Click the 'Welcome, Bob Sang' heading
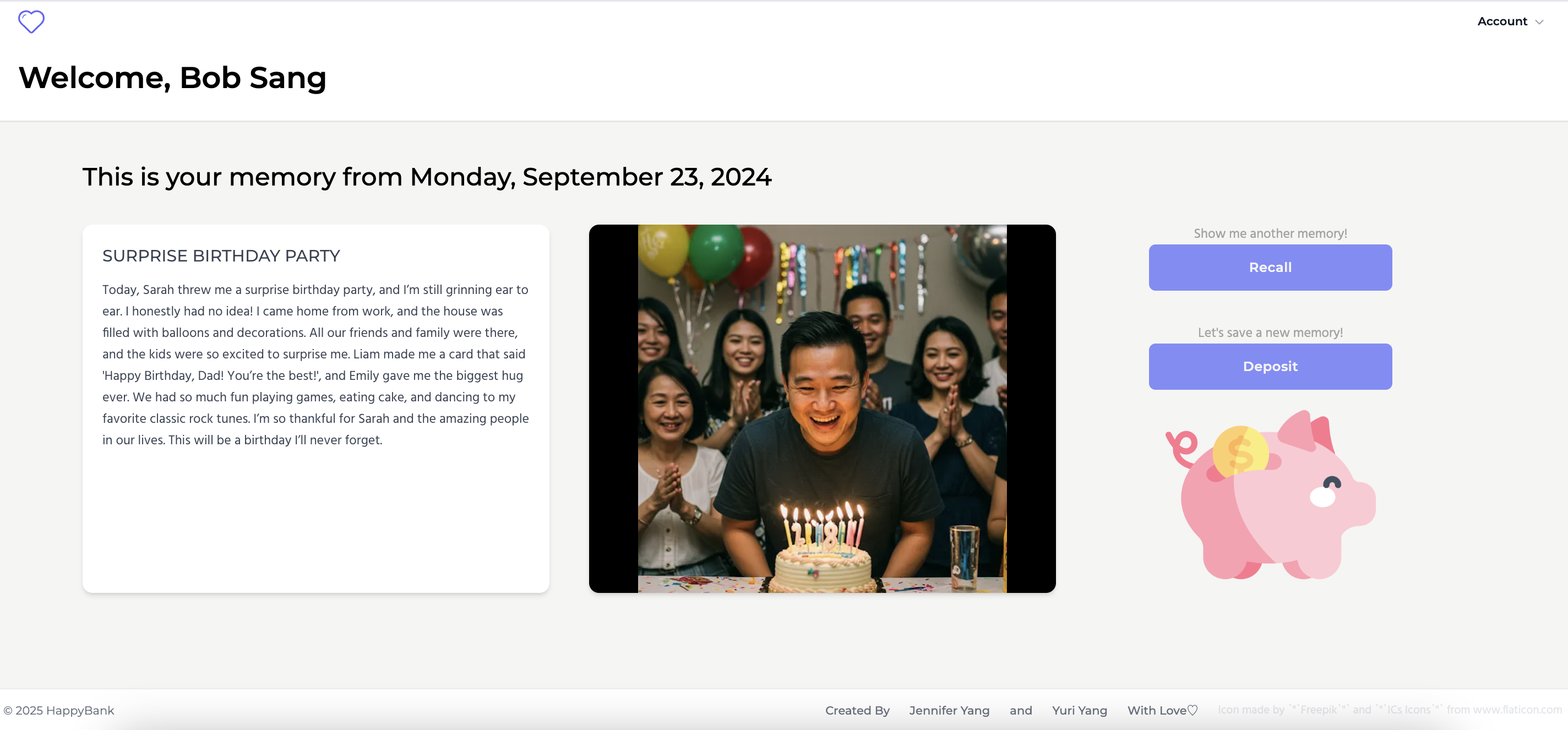The height and width of the screenshot is (730, 1568). 172,78
